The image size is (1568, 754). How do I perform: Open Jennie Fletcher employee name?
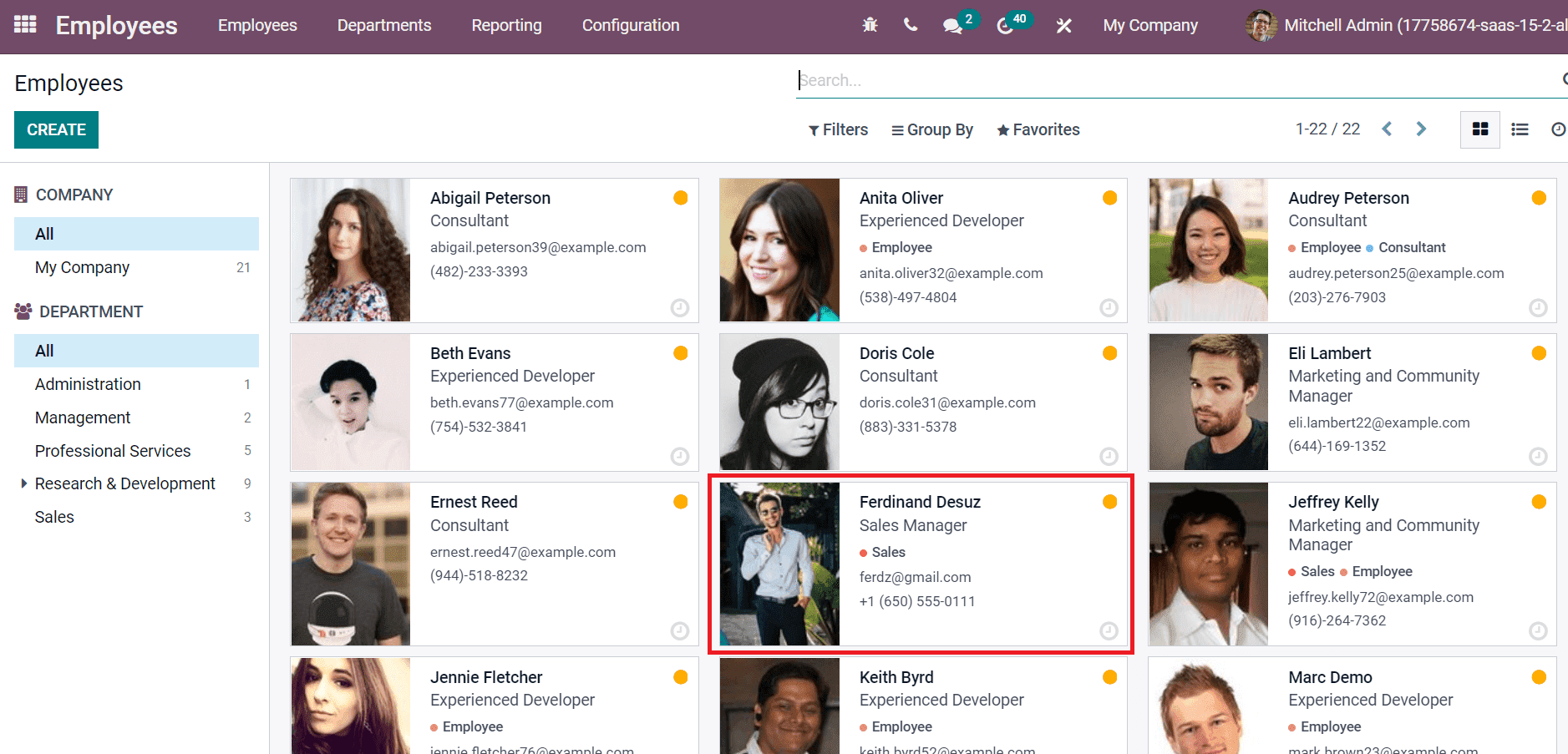pos(486,677)
